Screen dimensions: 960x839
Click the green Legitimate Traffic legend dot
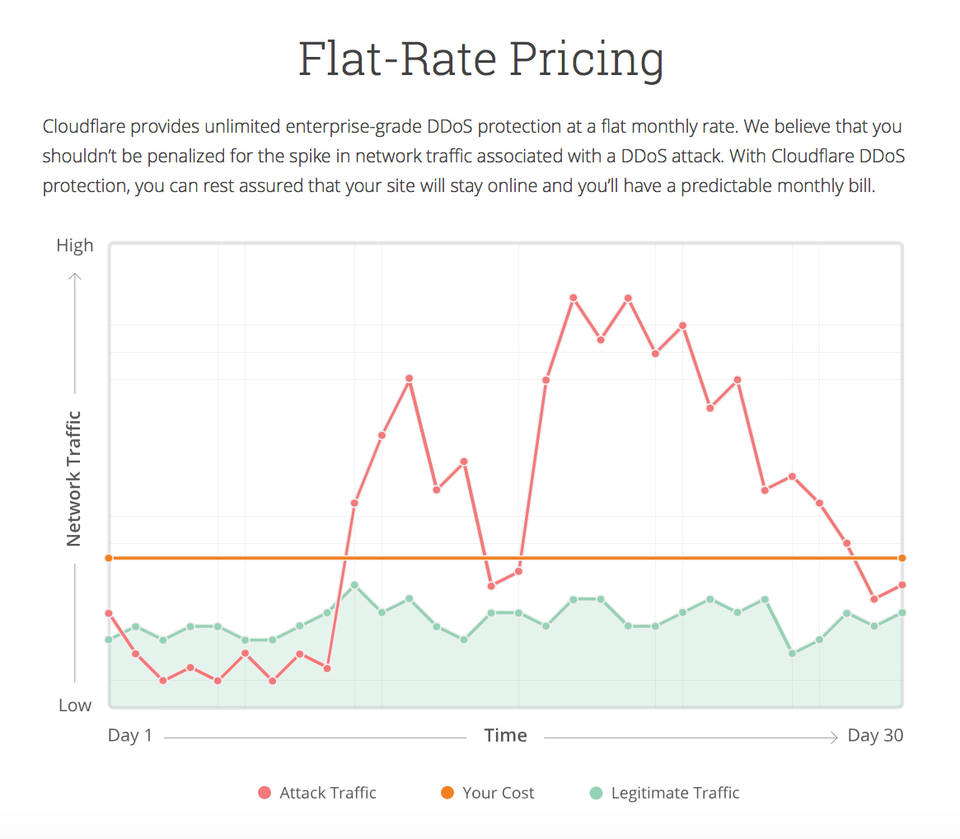coord(596,793)
